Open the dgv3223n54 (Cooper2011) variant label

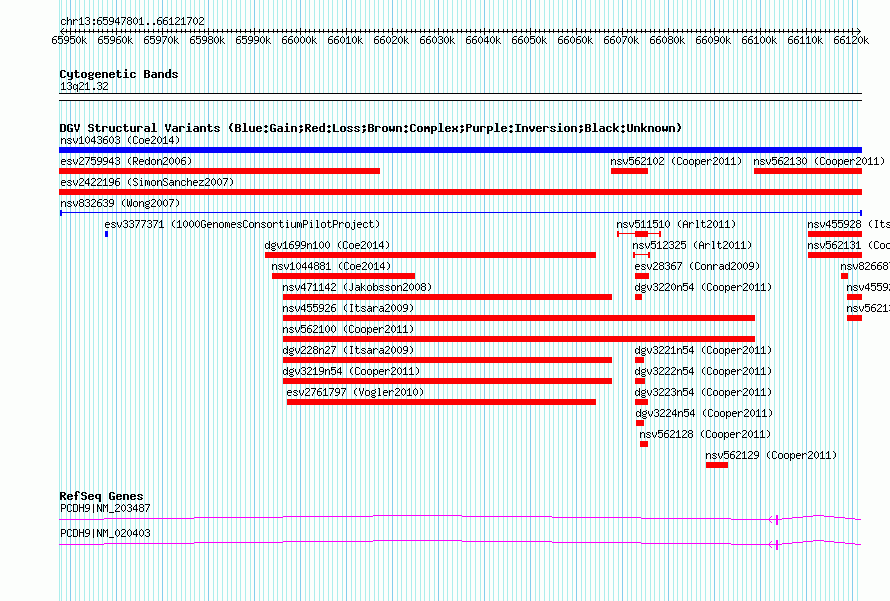click(703, 392)
